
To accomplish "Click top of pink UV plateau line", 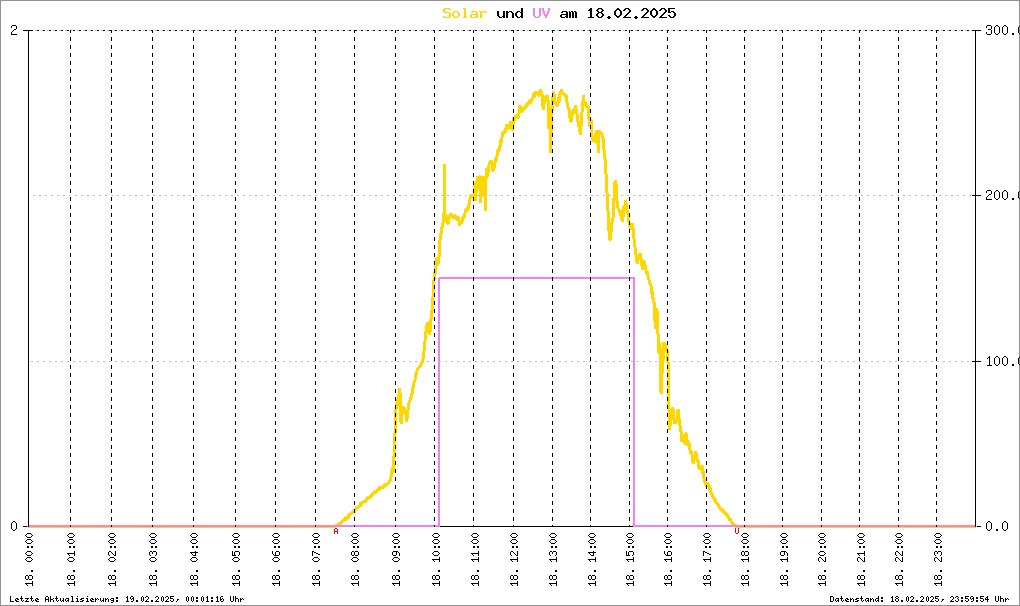I will click(x=536, y=278).
